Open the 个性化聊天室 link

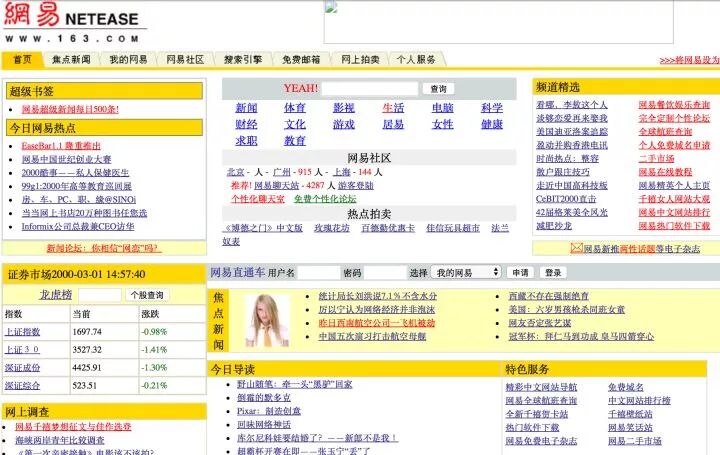point(258,199)
